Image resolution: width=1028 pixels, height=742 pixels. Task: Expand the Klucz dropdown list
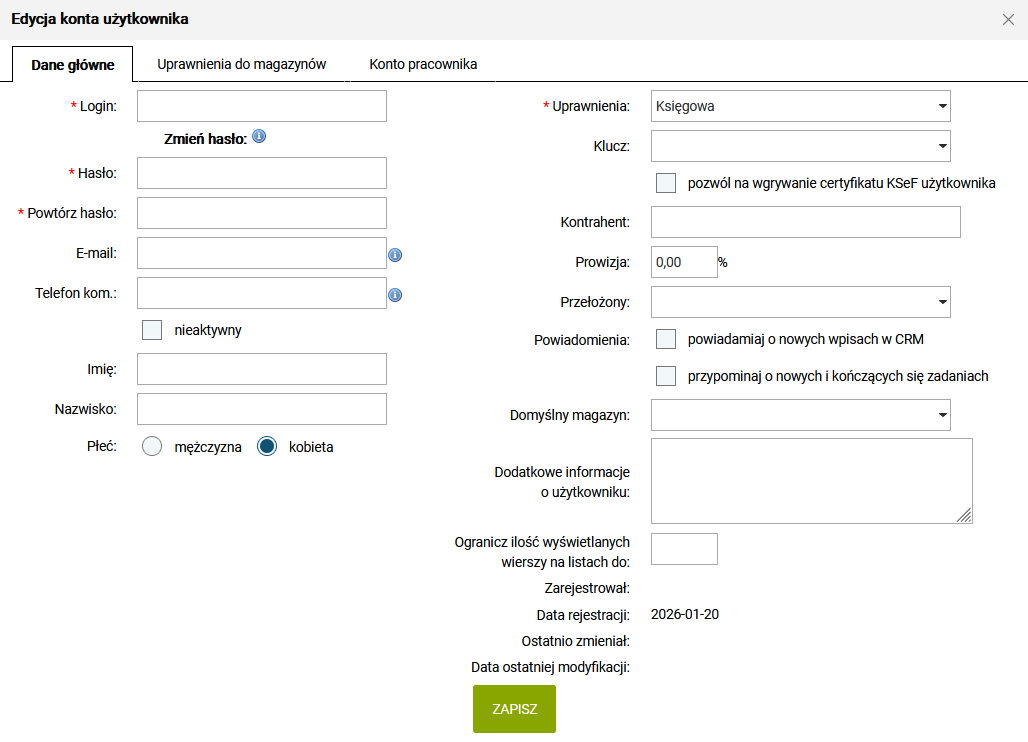800,146
